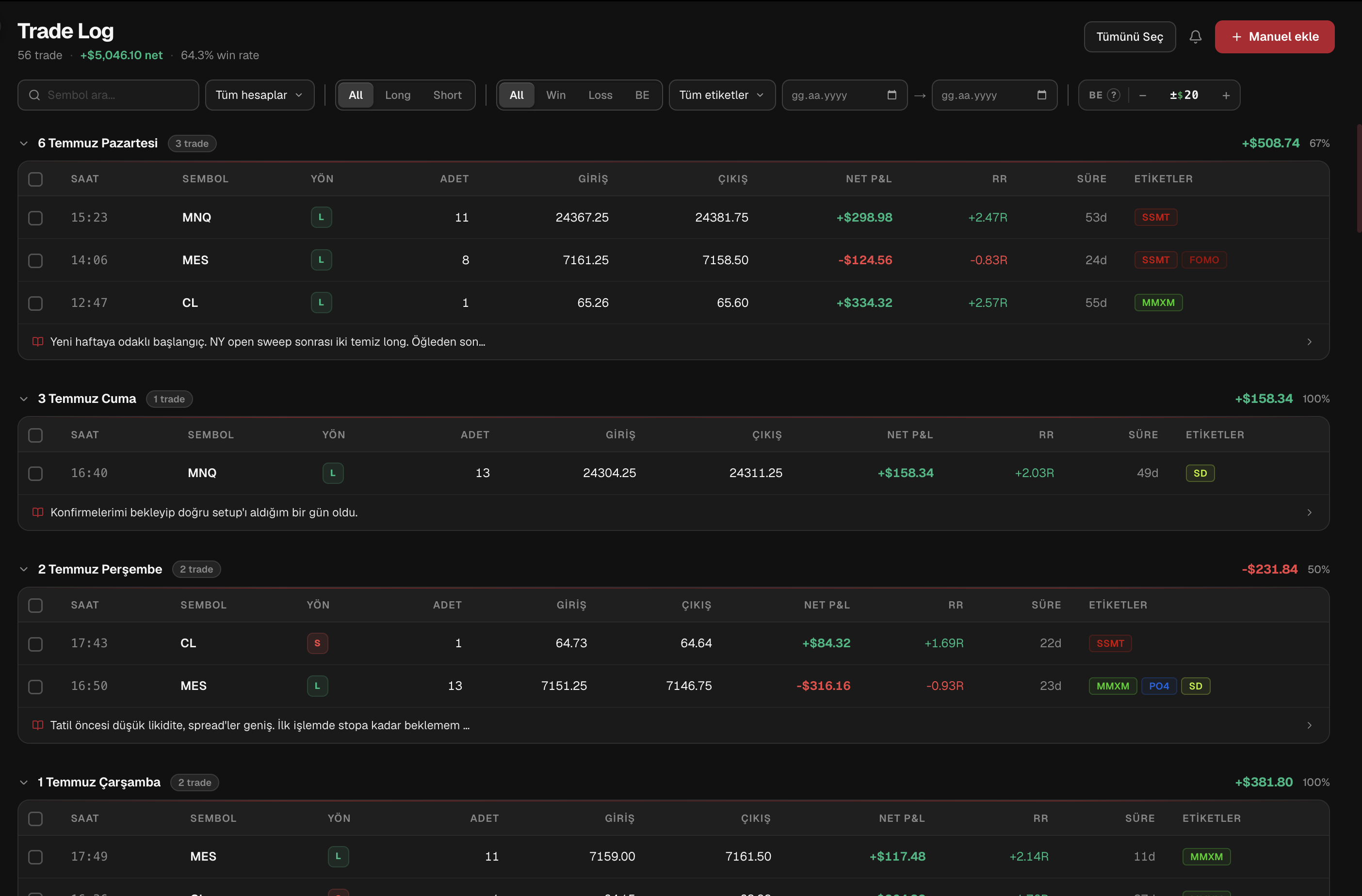Click the L direction badge on MES 16:50
Image resolution: width=1362 pixels, height=896 pixels.
tap(317, 686)
